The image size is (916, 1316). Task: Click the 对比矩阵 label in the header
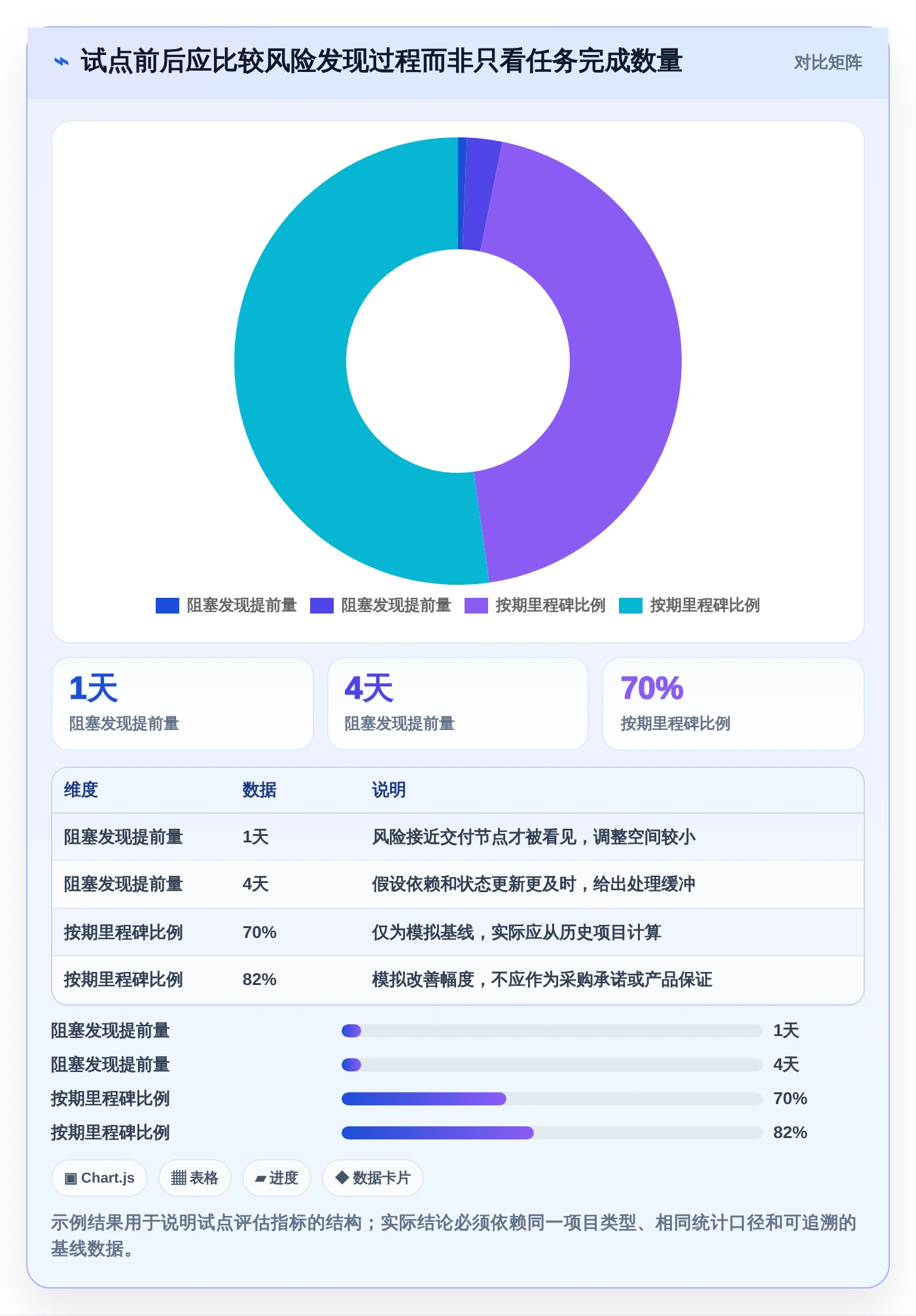828,63
